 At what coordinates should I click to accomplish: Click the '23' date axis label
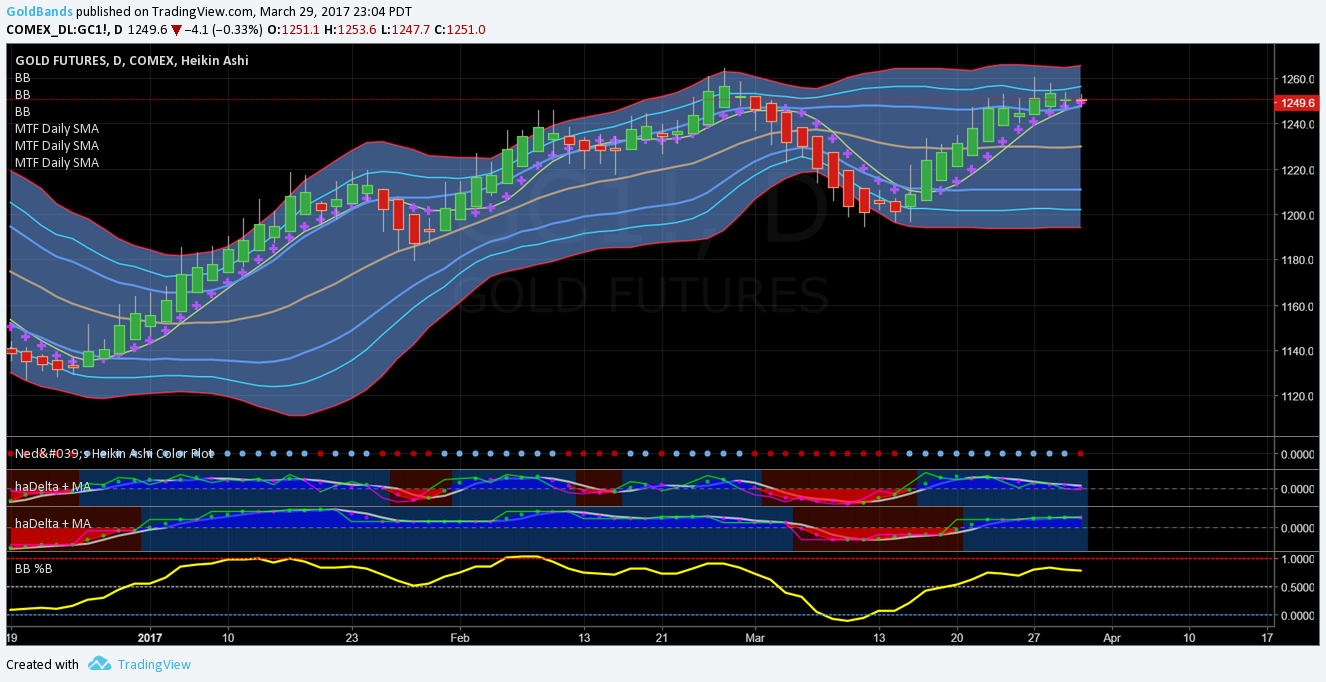351,636
